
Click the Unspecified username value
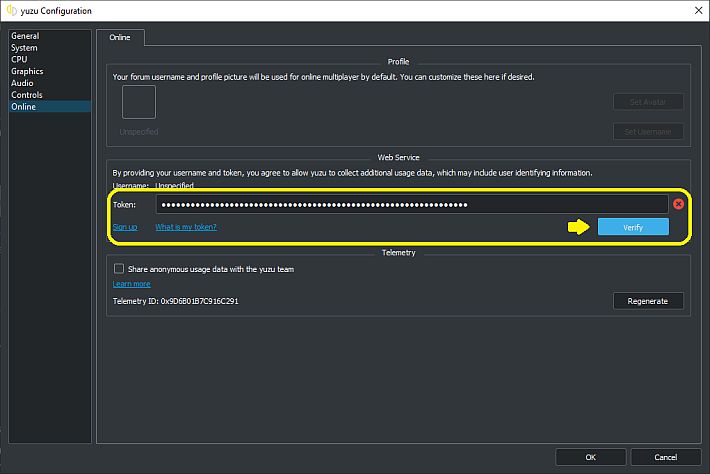tap(174, 185)
